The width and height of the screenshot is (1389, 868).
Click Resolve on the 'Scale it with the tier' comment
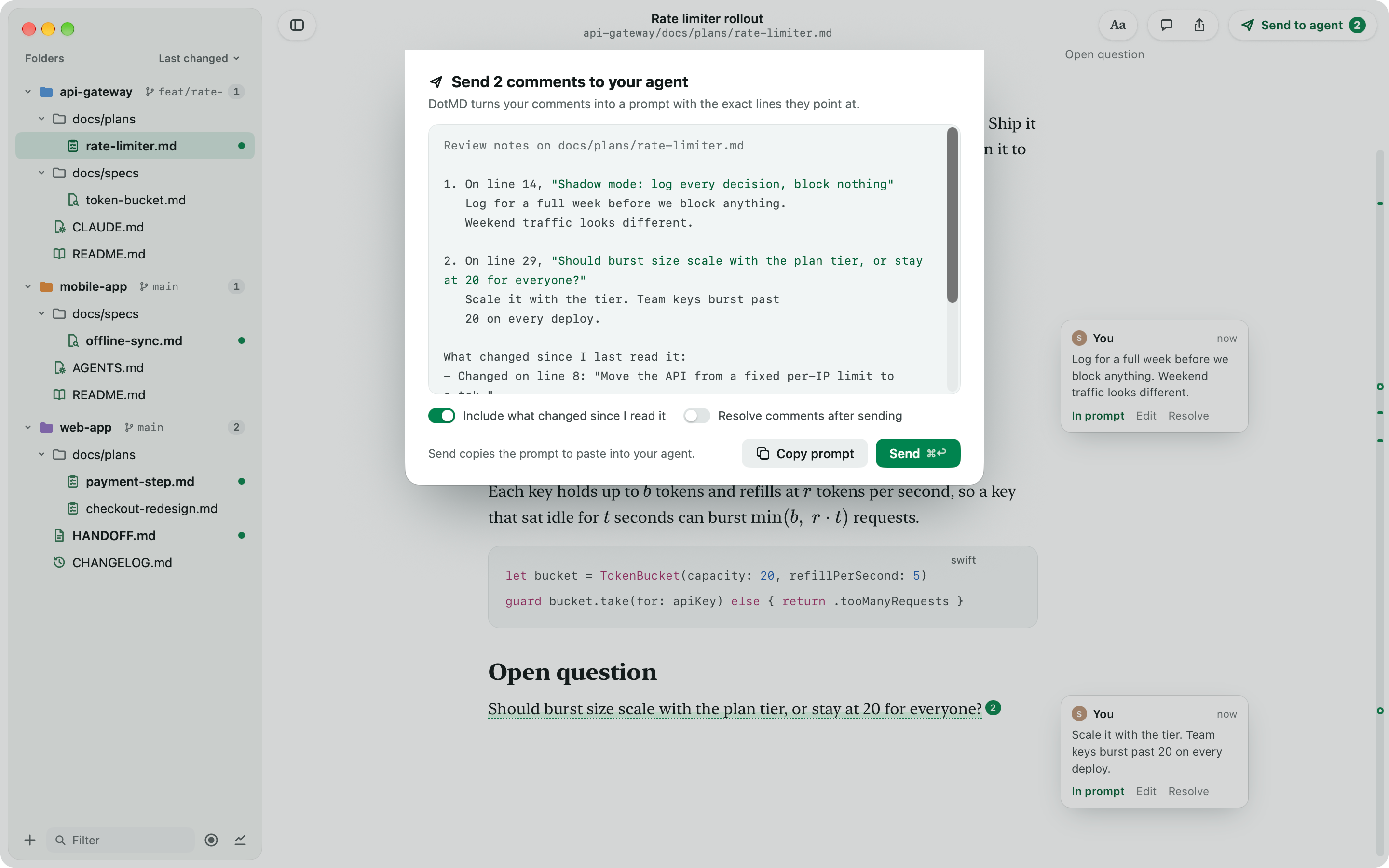[x=1189, y=791]
